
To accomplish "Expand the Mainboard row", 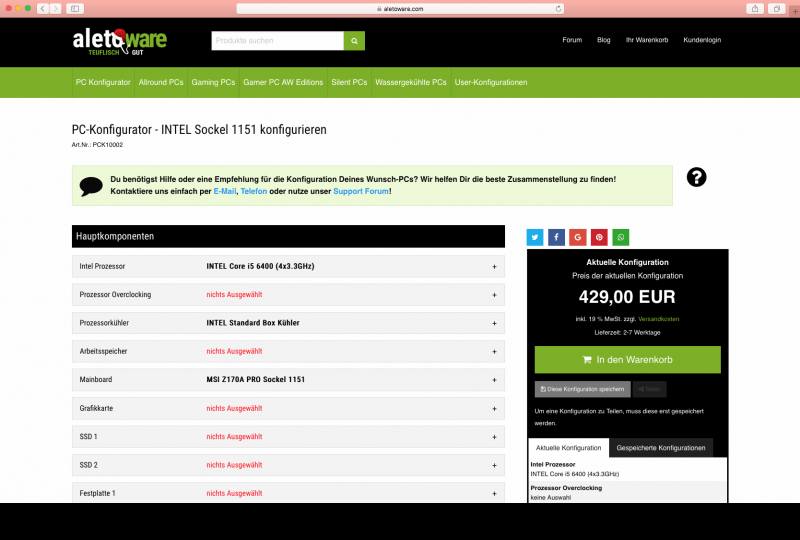I will (x=288, y=380).
